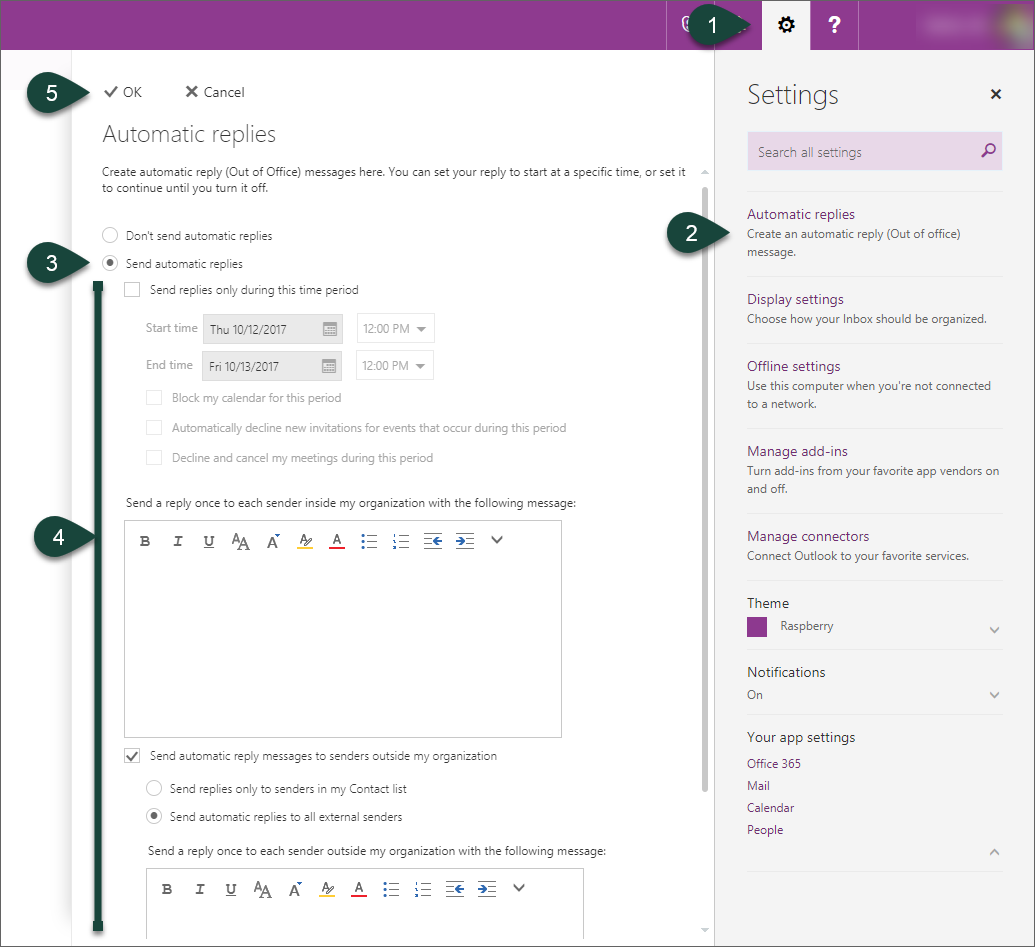This screenshot has width=1035, height=947.
Task: Uncheck sending replies to senders outside my organization
Action: click(x=132, y=756)
